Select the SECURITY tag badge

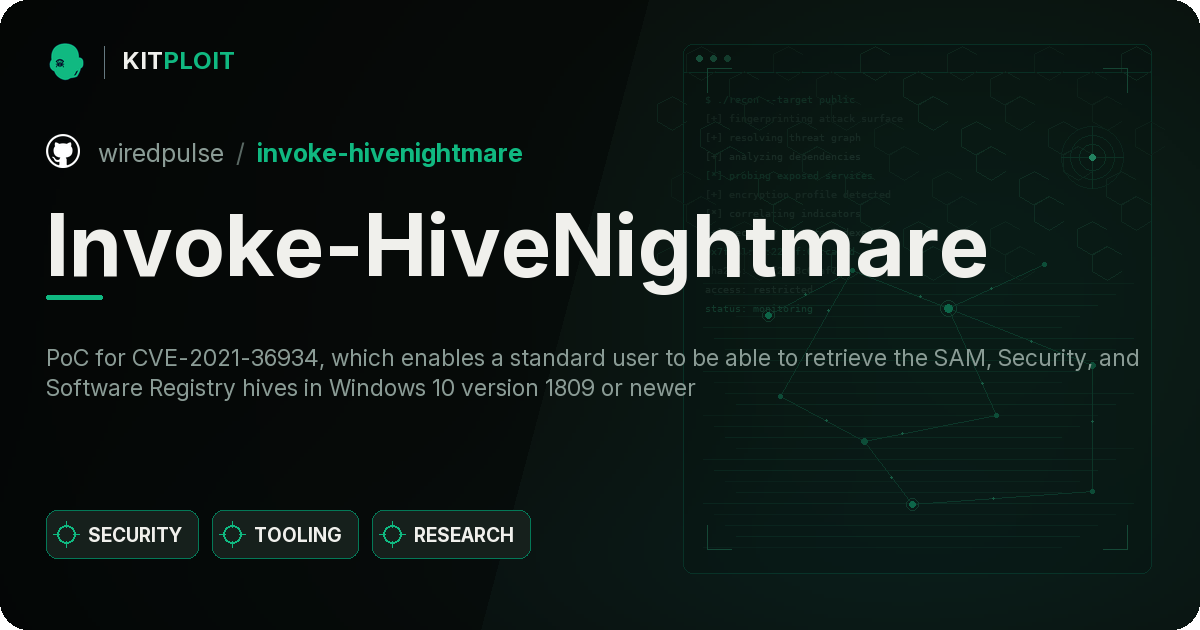[122, 535]
